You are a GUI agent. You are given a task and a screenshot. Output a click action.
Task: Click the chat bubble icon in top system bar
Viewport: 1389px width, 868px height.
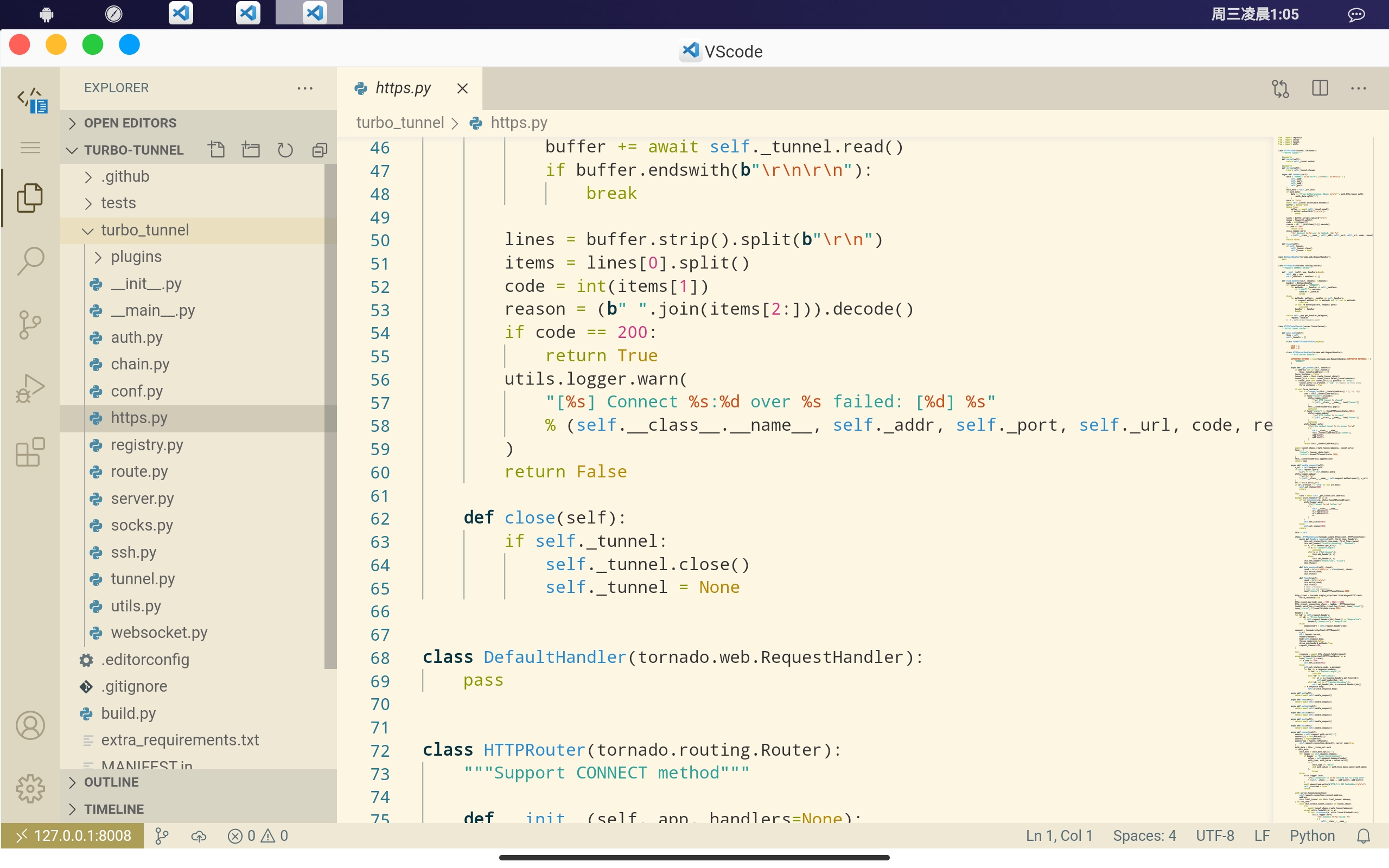click(1356, 14)
